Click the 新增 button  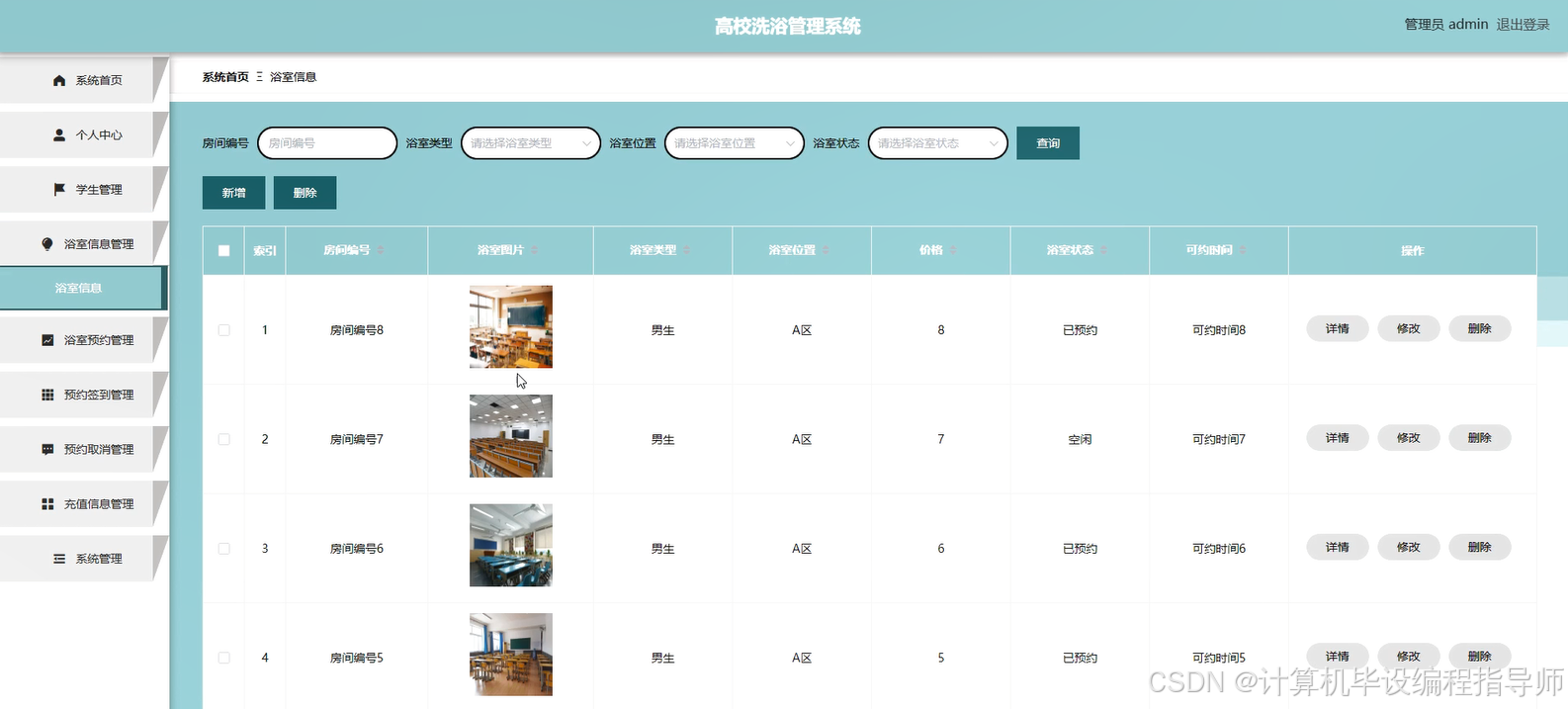coord(233,193)
